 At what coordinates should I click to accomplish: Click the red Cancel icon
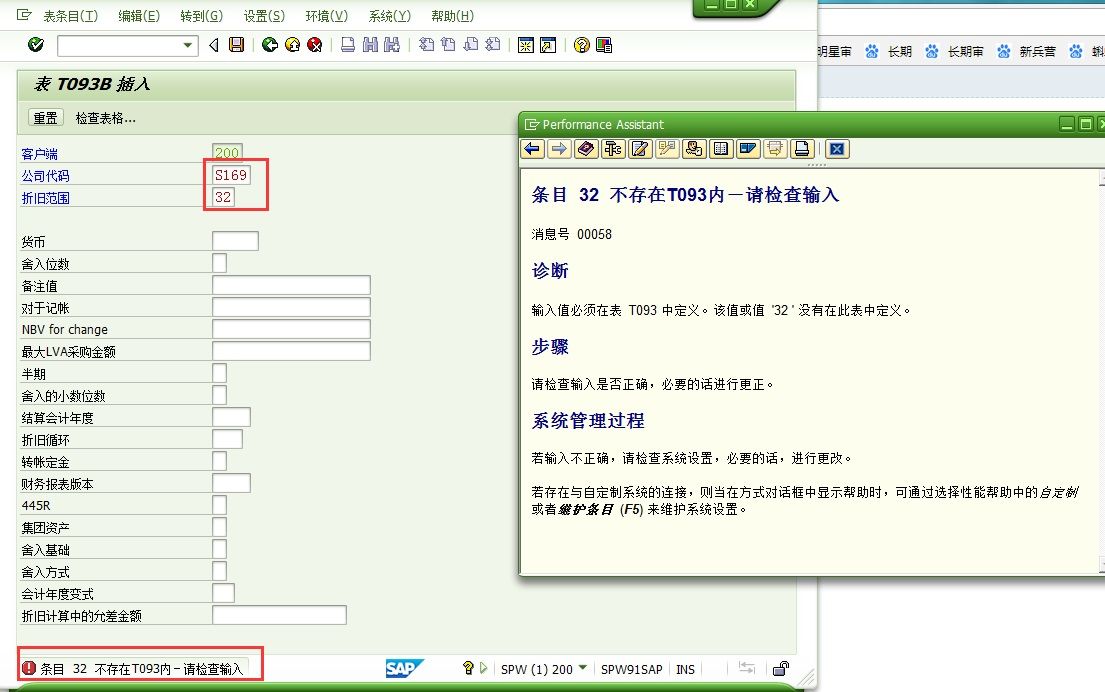coord(315,45)
